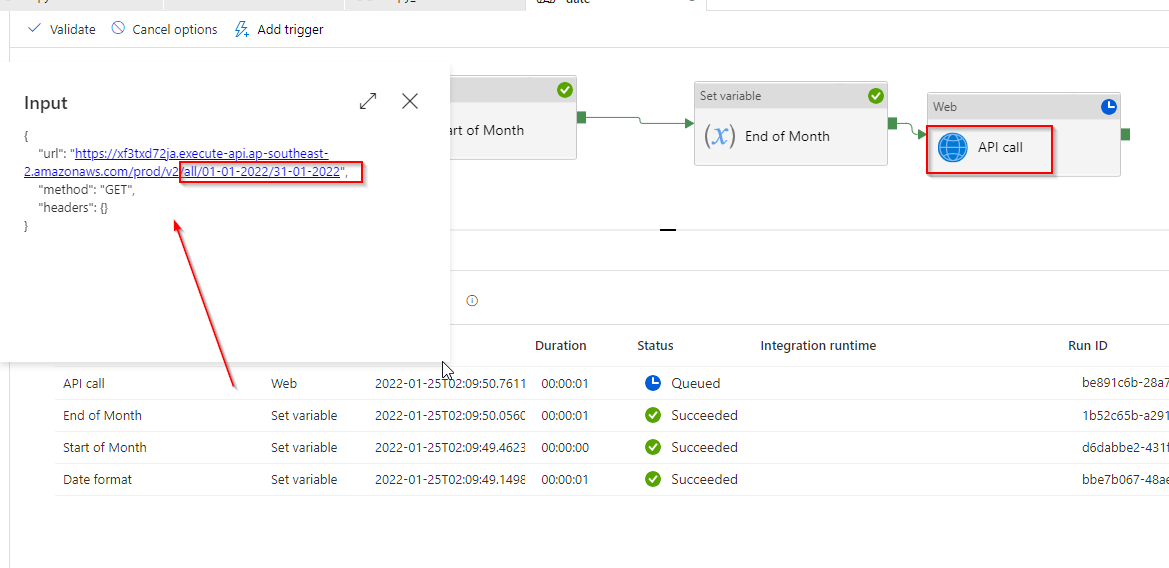The height and width of the screenshot is (568, 1169).
Task: Click green success check on End of Month node
Action: pyautogui.click(x=876, y=96)
